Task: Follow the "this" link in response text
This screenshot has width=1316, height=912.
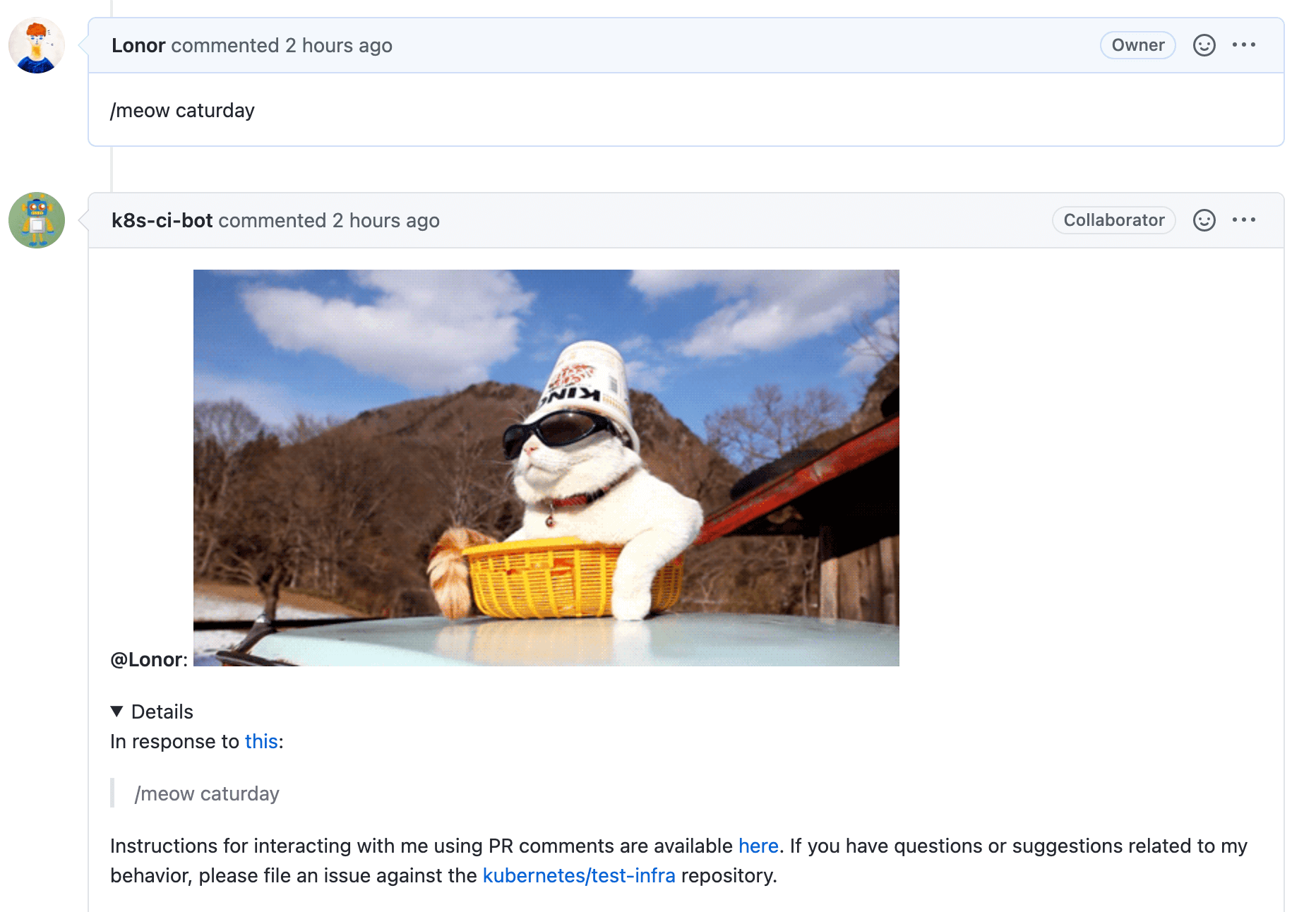Action: (x=261, y=741)
